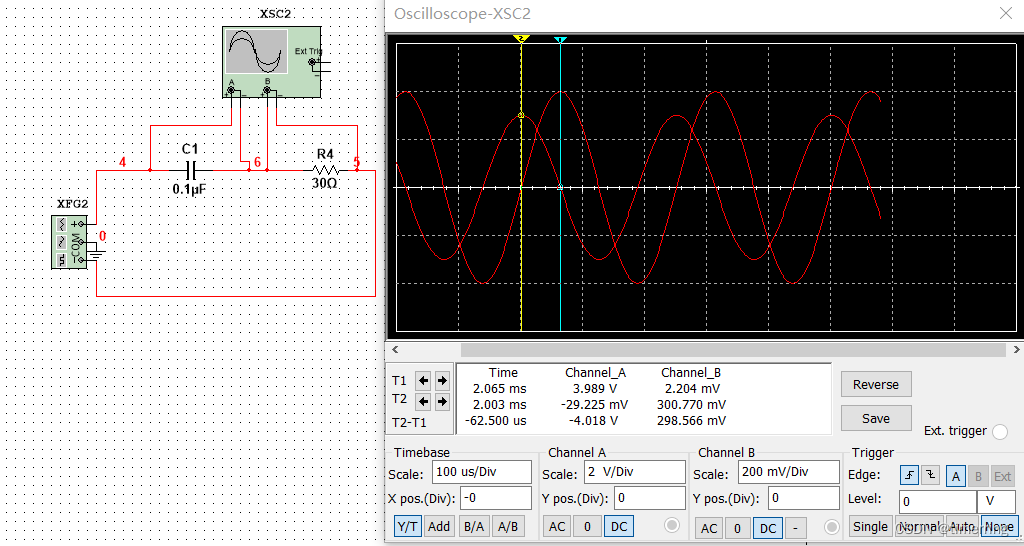
Task: Enable Y/T timebase display mode
Action: [408, 526]
